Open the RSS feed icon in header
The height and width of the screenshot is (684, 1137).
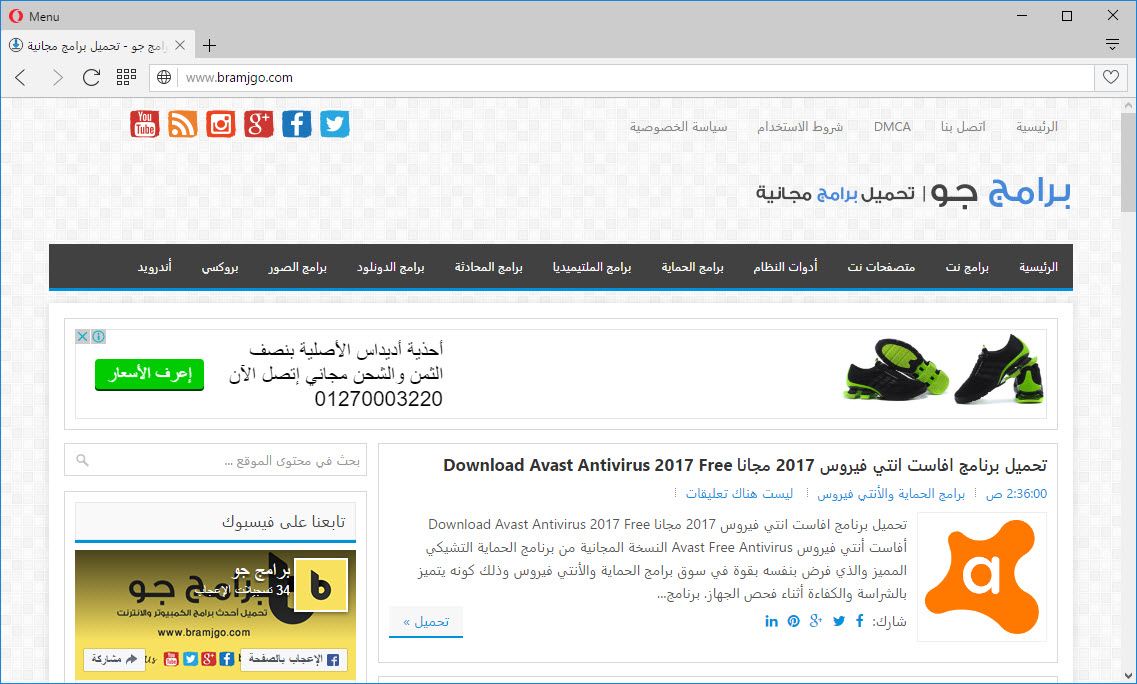click(183, 124)
